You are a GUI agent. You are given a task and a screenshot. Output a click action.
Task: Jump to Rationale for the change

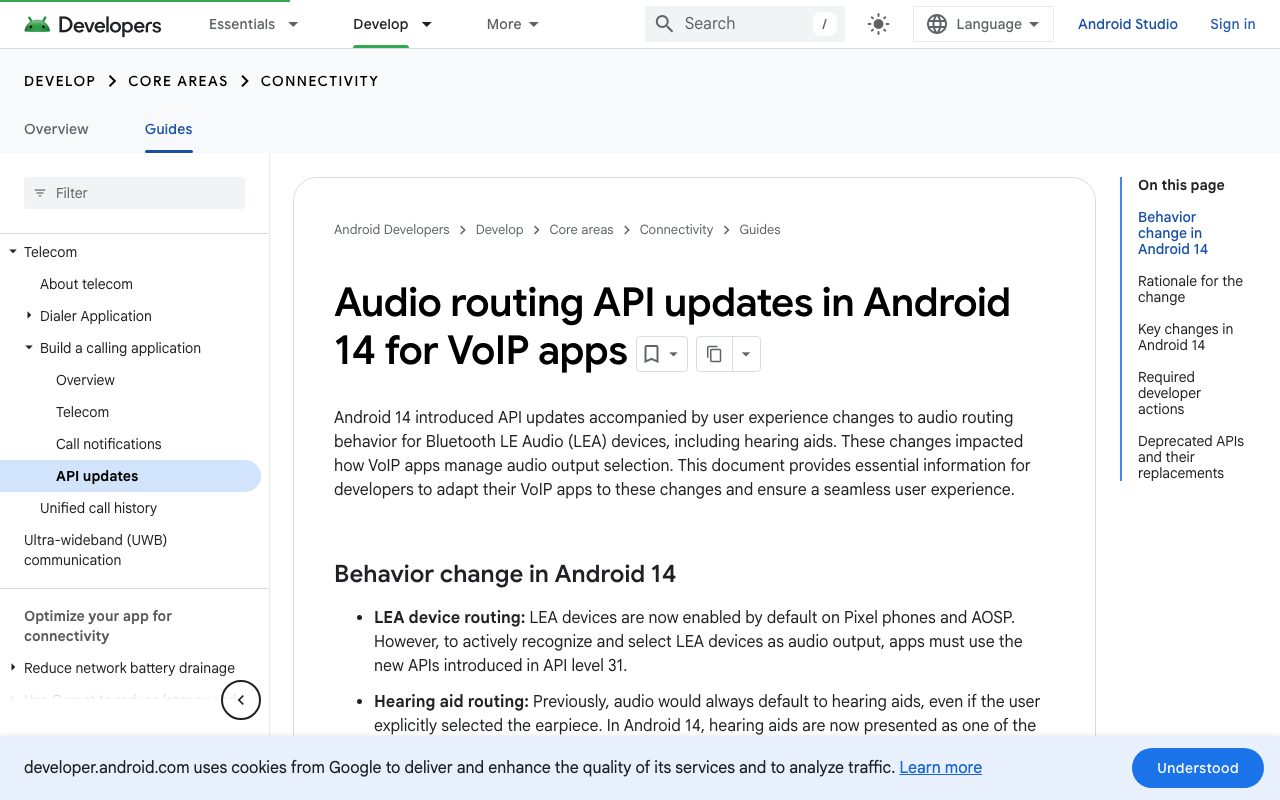click(x=1190, y=289)
